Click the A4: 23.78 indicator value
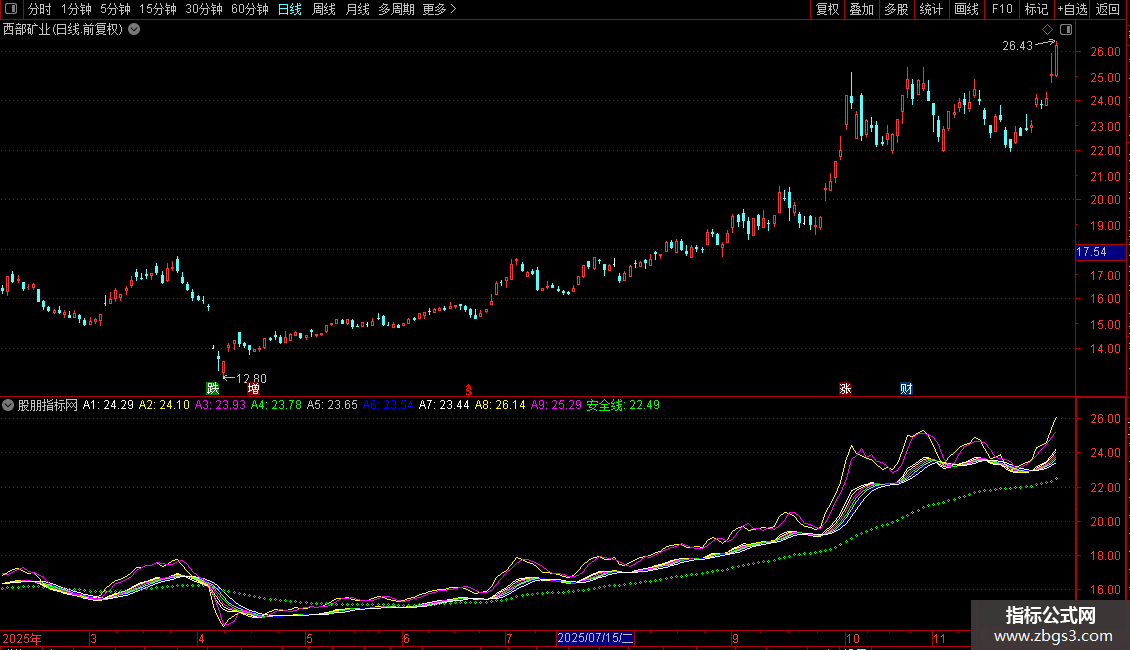 [x=276, y=405]
